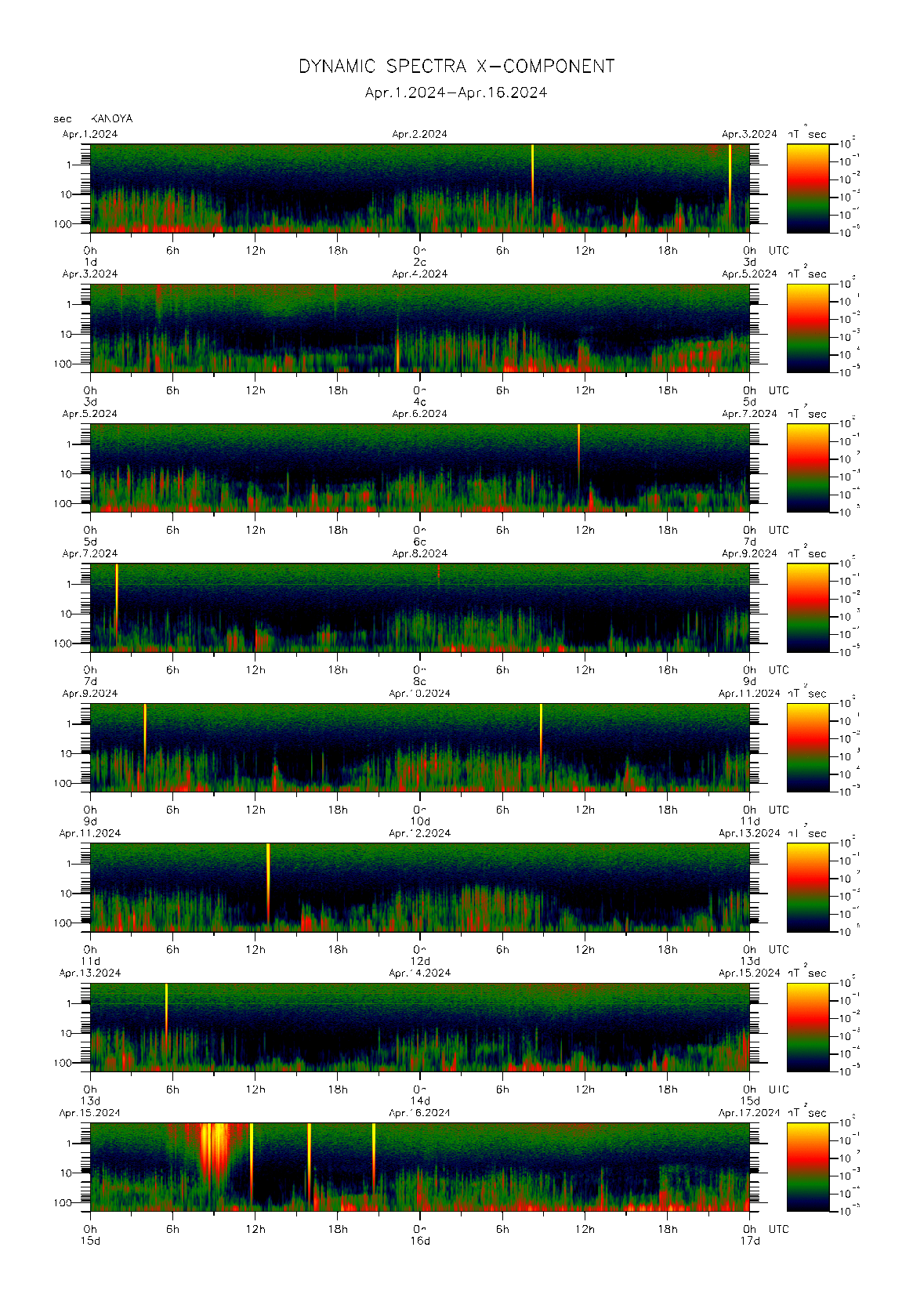Select the Apr.6.2024 date label
Image resolution: width=913 pixels, height=1316 pixels.
click(x=420, y=414)
